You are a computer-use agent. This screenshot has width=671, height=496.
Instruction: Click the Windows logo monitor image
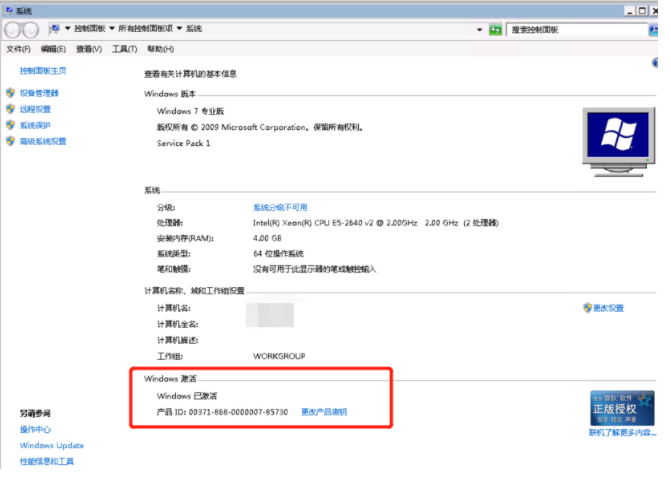(618, 142)
